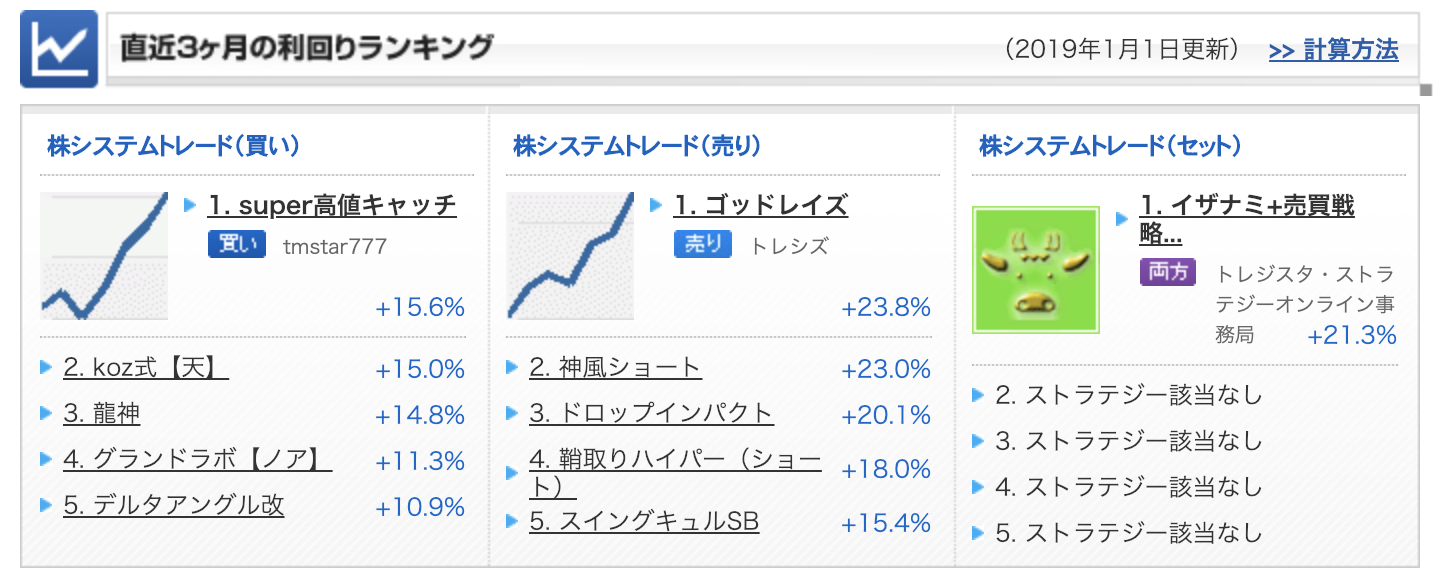Select 3. ドロップインパクト strategy
The image size is (1452, 584).
point(651,414)
